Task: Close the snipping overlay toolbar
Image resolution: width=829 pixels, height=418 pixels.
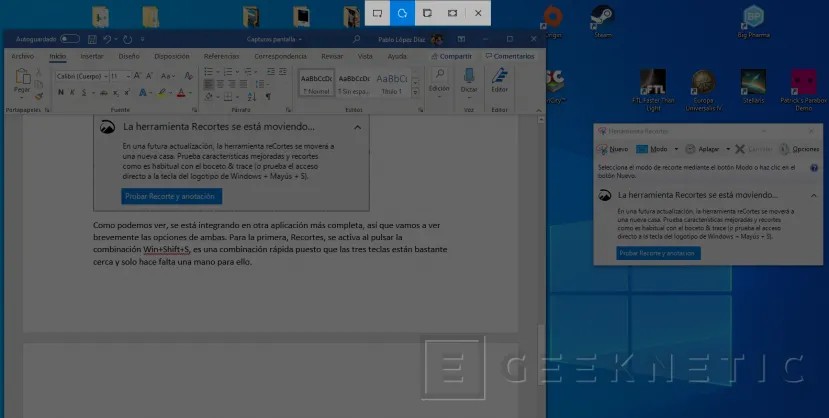Action: pos(478,13)
